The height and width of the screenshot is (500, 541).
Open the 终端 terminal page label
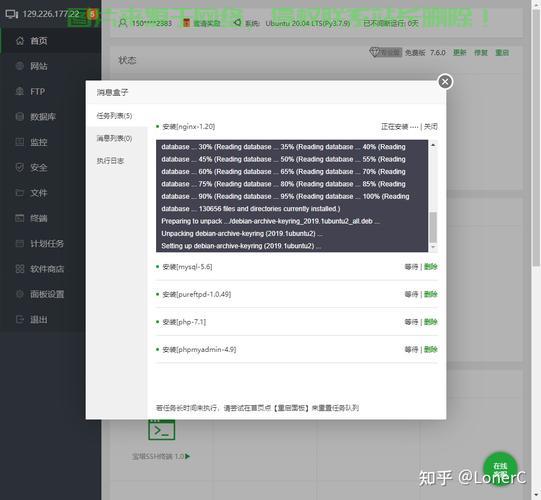tap(39, 218)
